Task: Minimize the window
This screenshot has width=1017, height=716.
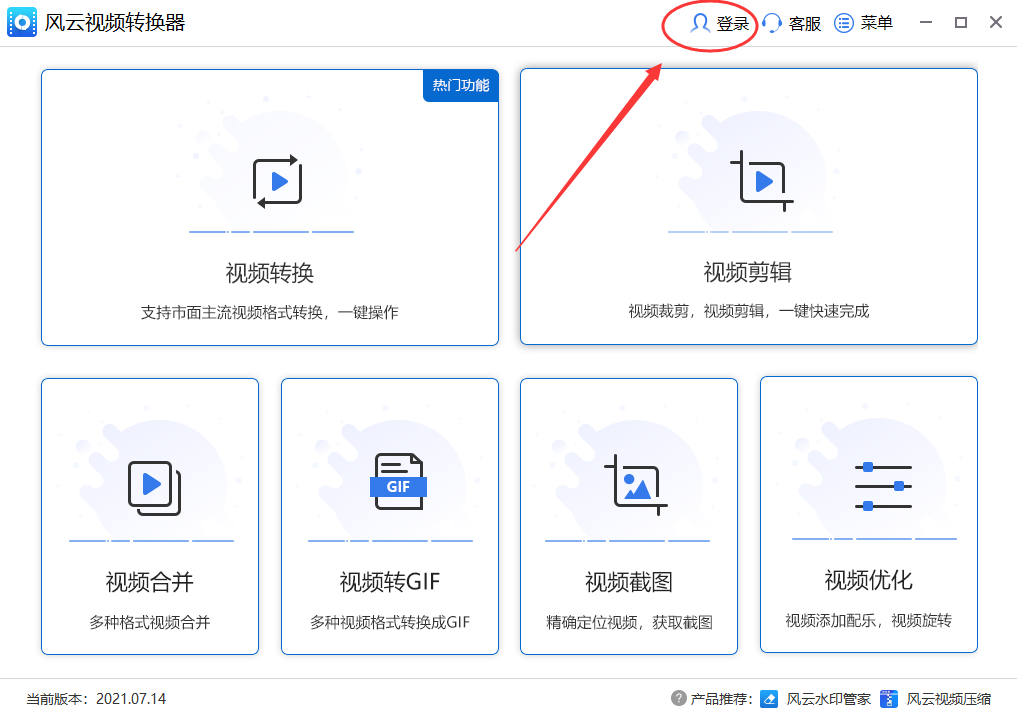Action: [926, 23]
